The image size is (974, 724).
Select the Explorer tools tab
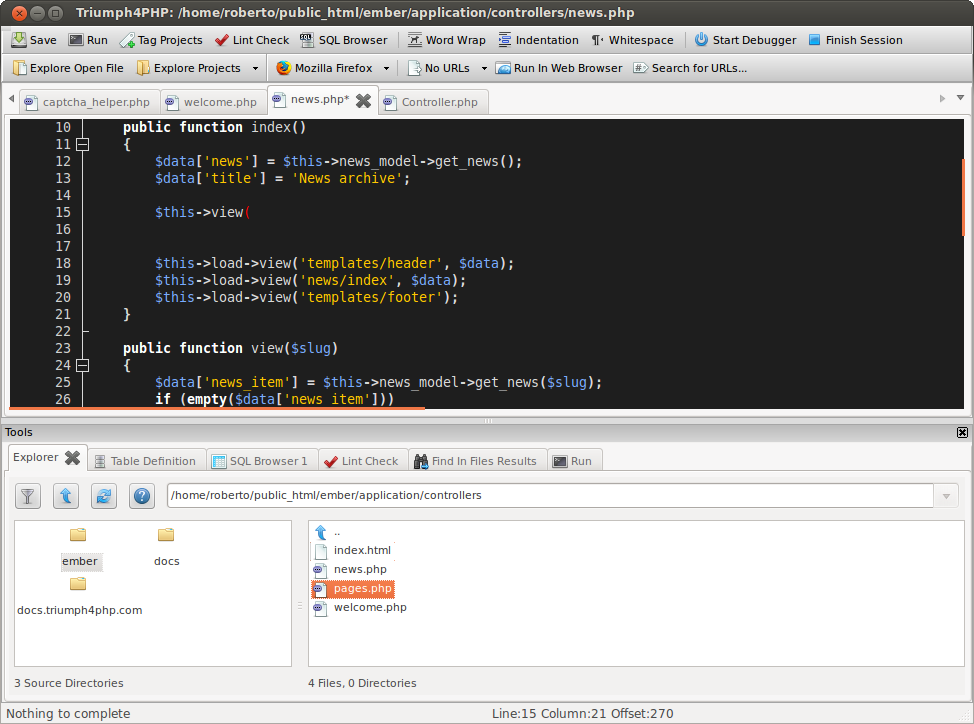[x=36, y=458]
